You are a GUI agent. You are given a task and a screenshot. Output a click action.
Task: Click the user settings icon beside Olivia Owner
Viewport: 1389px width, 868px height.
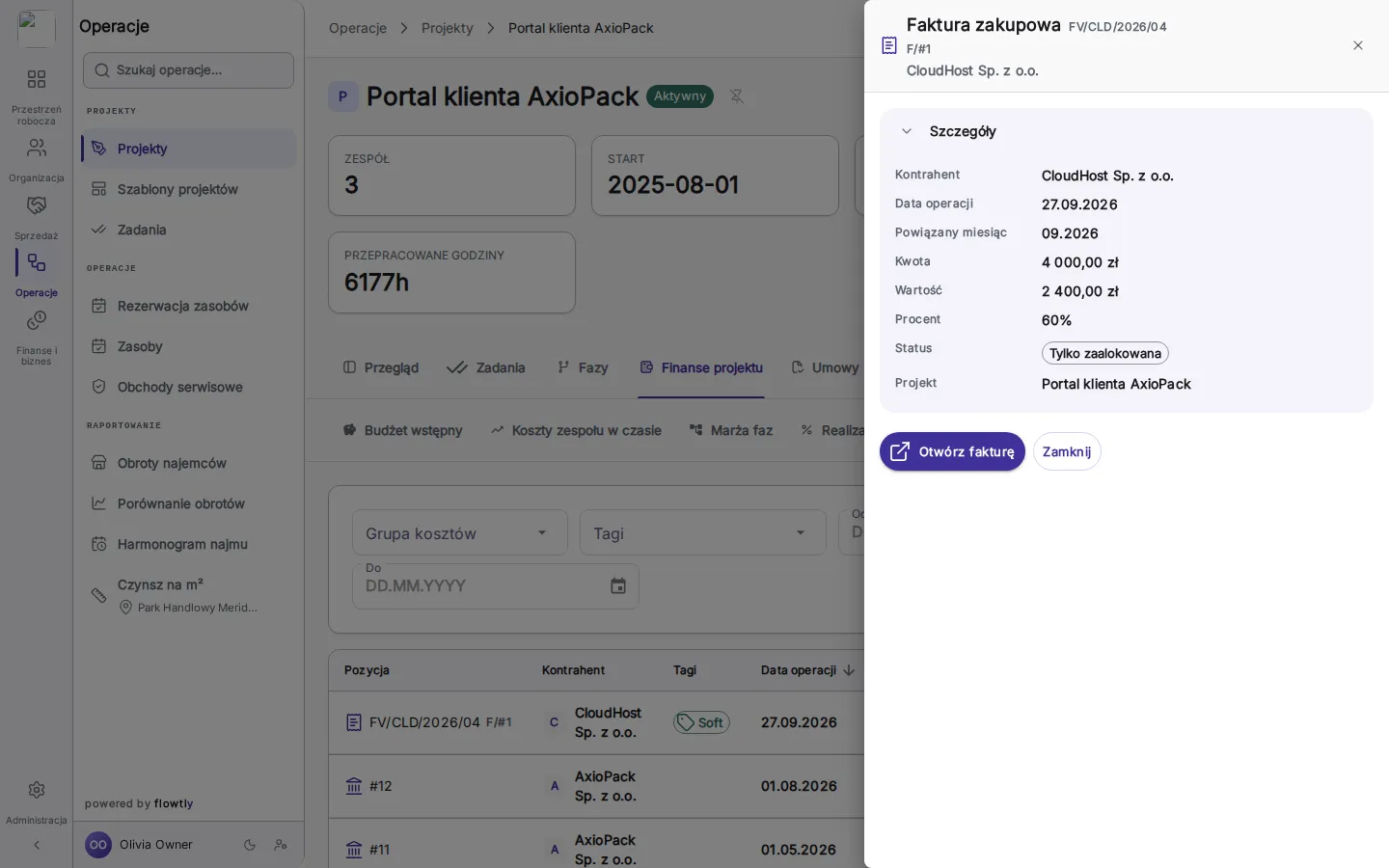(x=281, y=845)
